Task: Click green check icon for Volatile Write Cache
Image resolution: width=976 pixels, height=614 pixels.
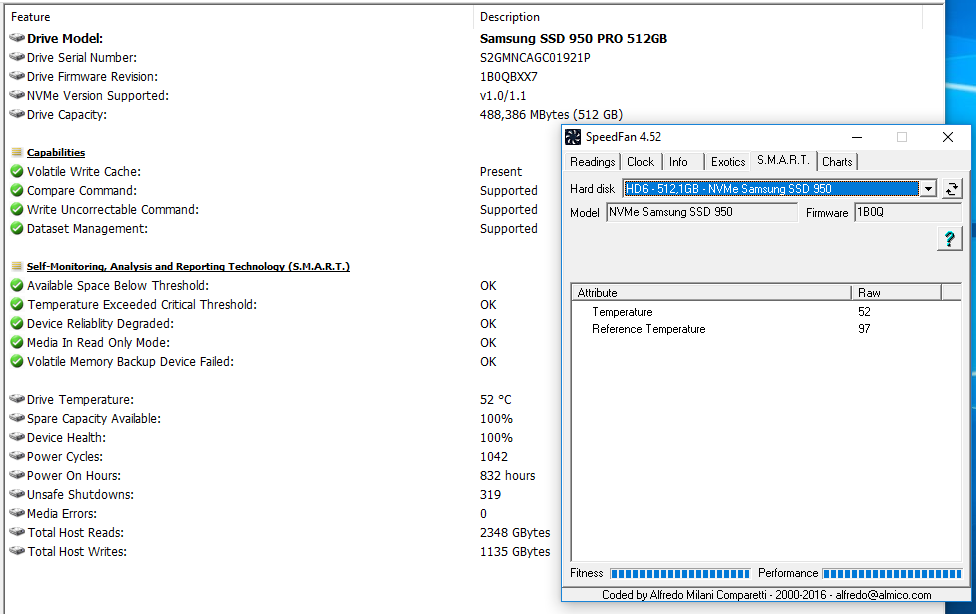Action: click(x=17, y=171)
